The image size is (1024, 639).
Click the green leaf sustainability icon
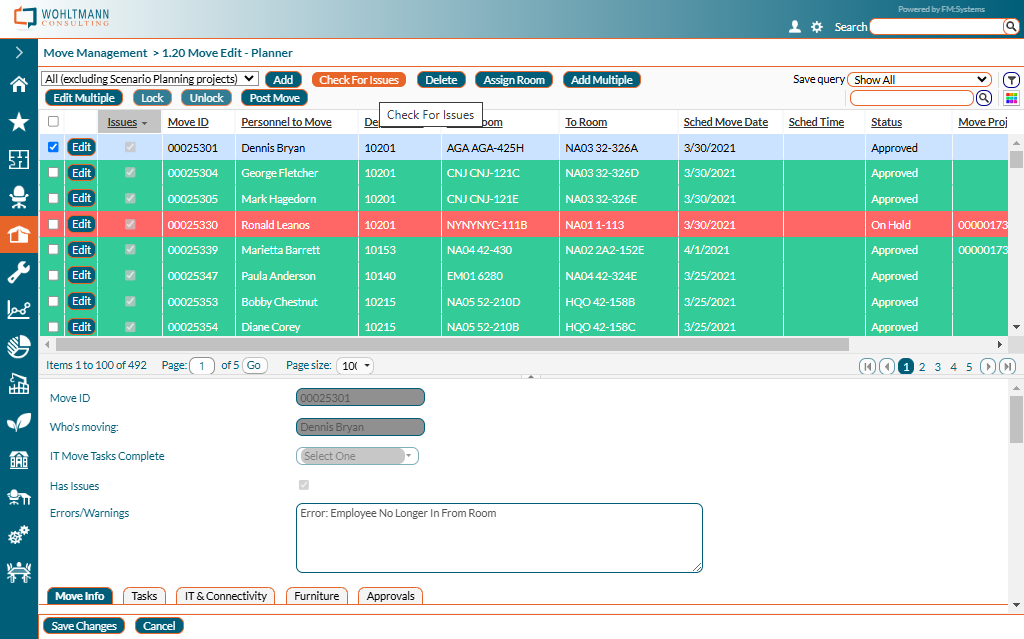tap(18, 422)
